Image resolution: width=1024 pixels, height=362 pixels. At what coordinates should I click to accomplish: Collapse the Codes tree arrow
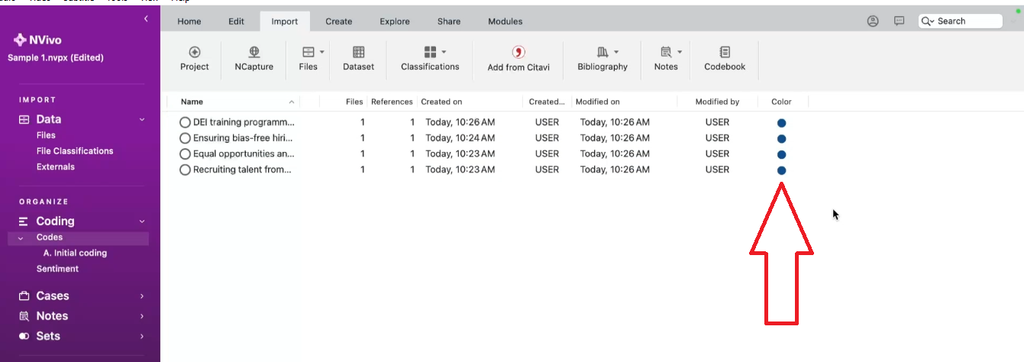point(20,238)
